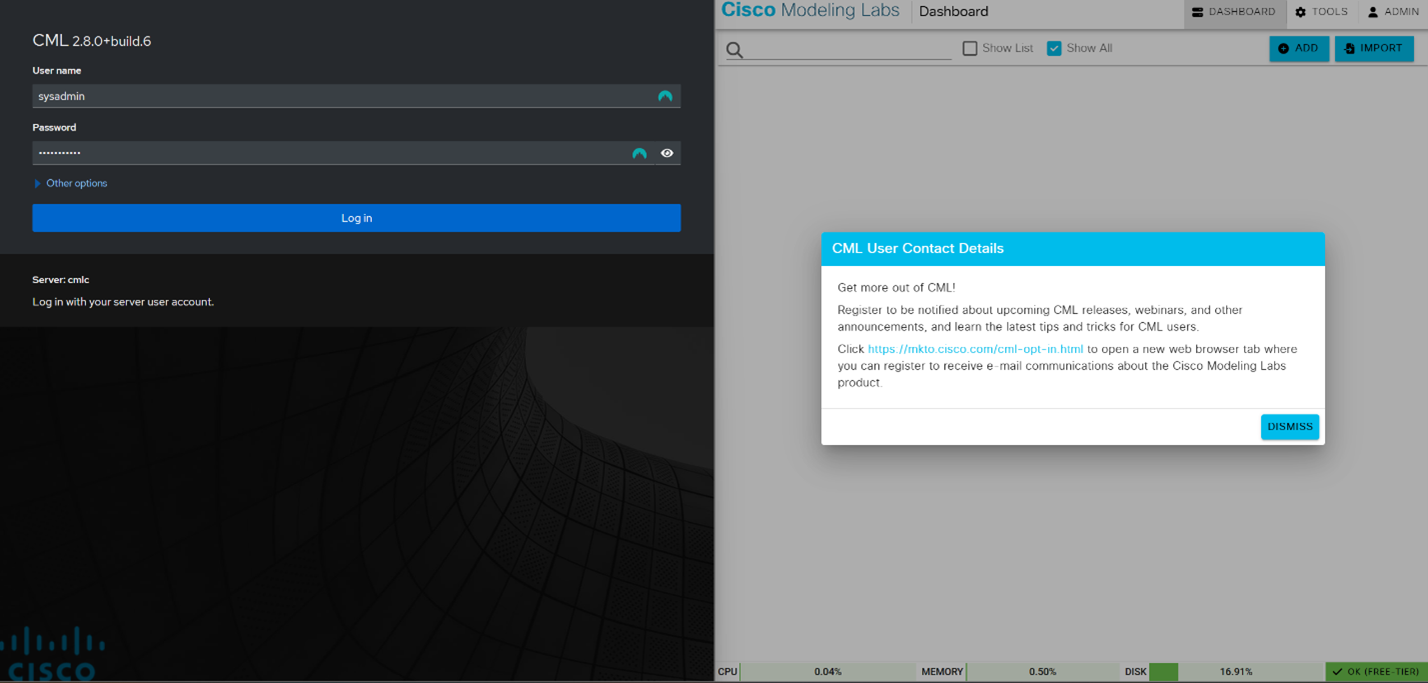Click the Admin user icon

pyautogui.click(x=1374, y=12)
